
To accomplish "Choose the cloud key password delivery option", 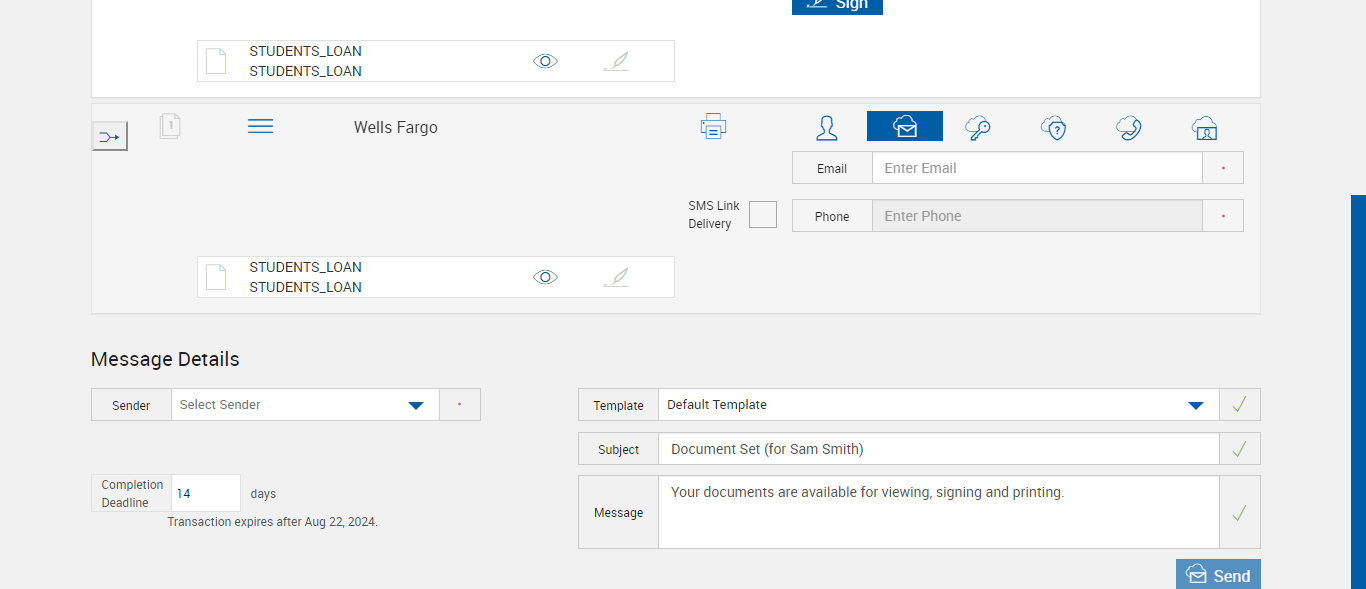I will click(x=978, y=128).
